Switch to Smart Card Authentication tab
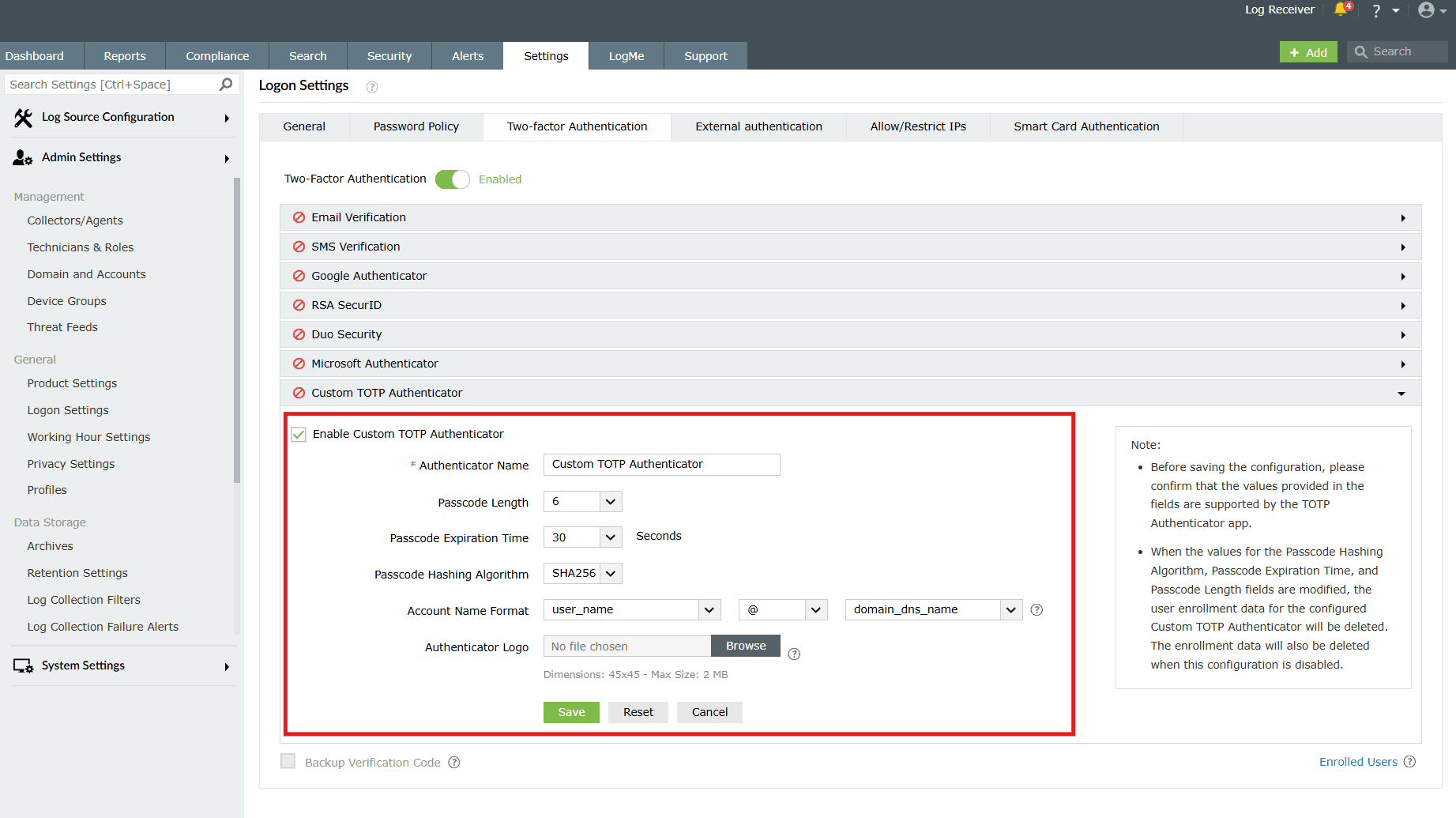Image resolution: width=1456 pixels, height=818 pixels. pos(1086,126)
